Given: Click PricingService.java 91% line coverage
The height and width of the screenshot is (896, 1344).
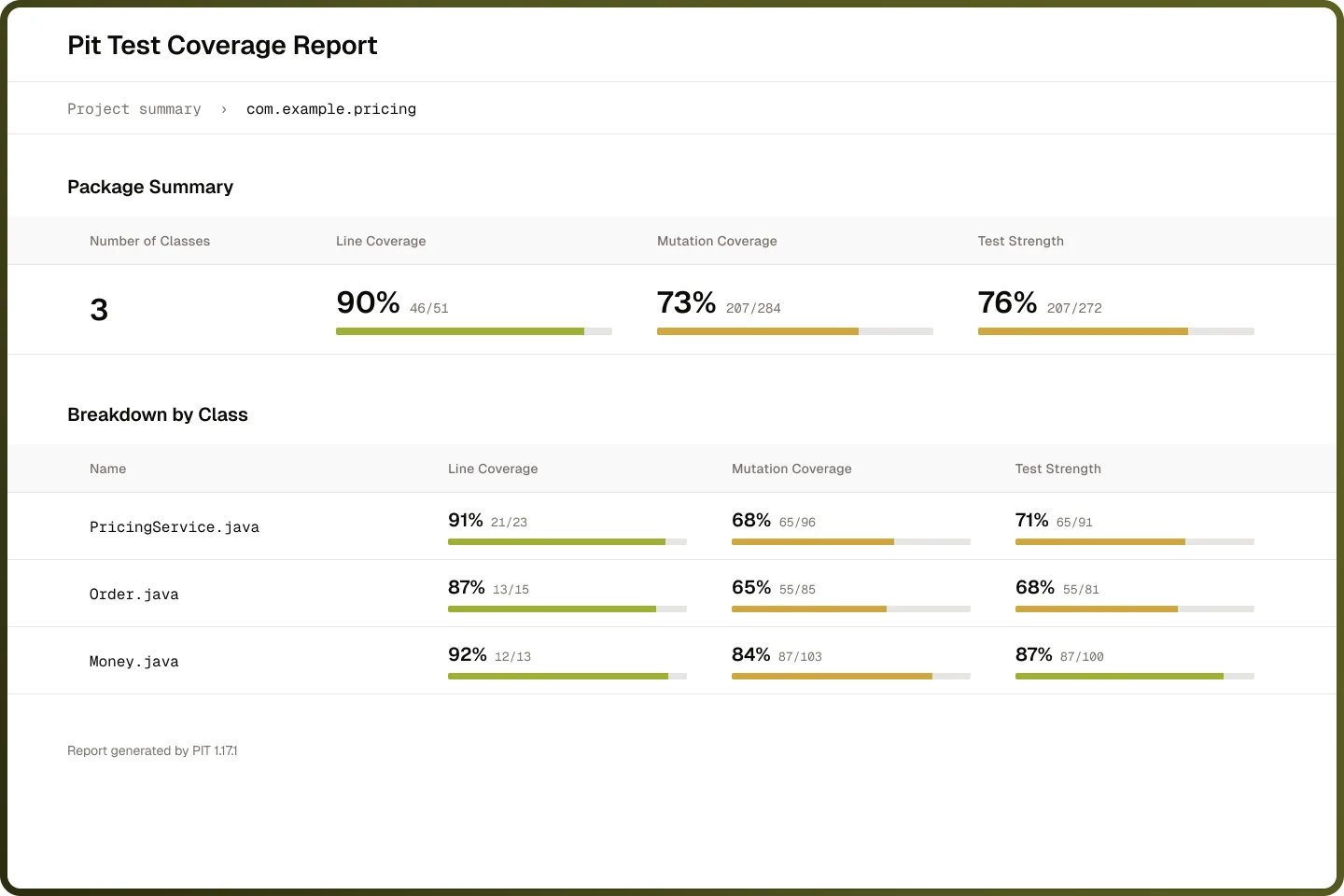Looking at the screenshot, I should click(x=466, y=520).
